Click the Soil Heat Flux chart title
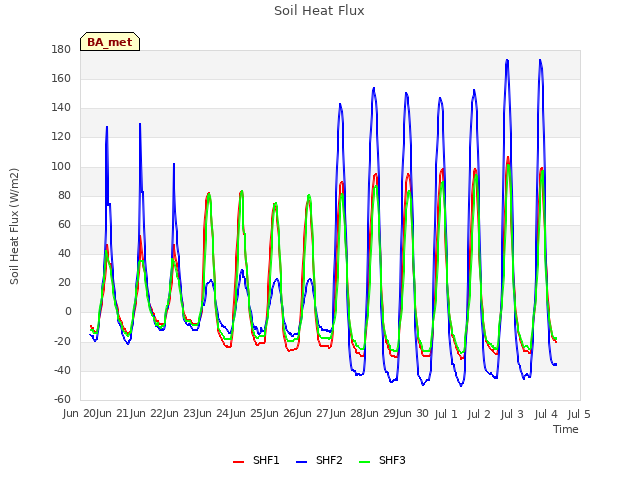Screen dimensions: 640x480 coord(319,11)
